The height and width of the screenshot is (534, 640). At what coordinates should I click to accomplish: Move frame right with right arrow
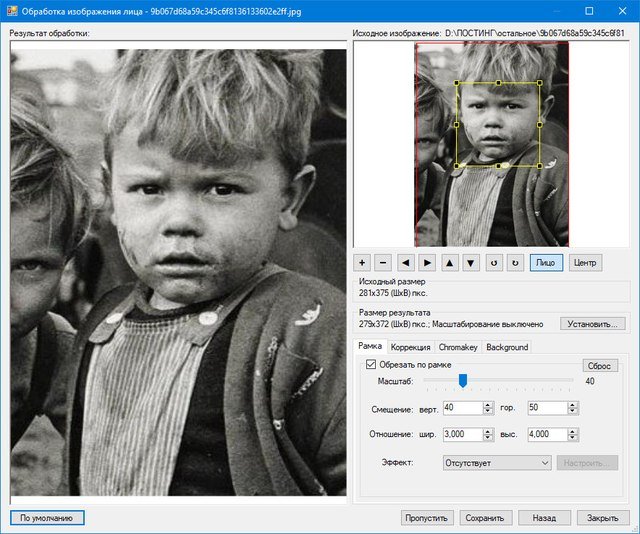(427, 263)
